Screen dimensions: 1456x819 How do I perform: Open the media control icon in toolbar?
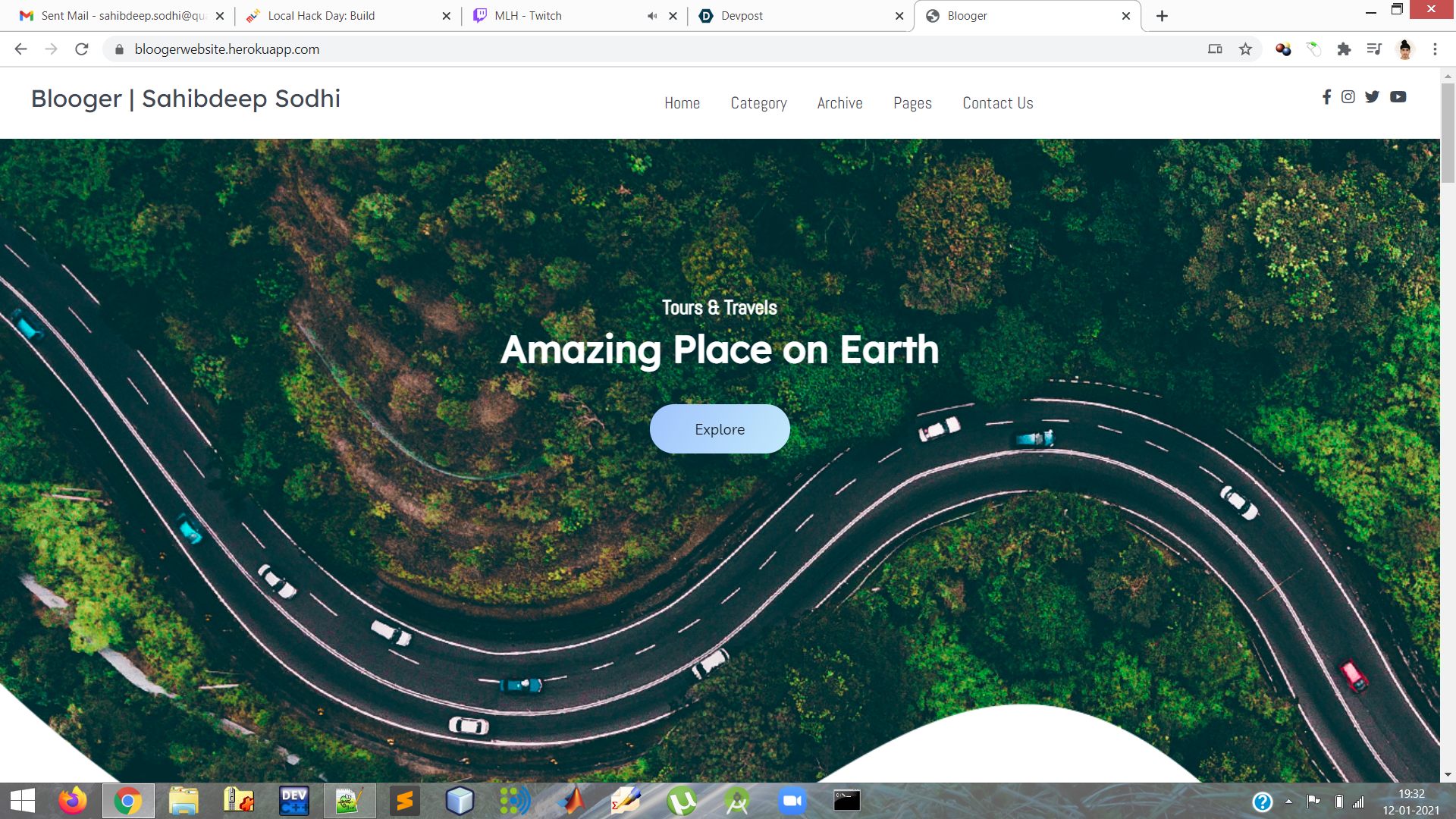point(1373,49)
